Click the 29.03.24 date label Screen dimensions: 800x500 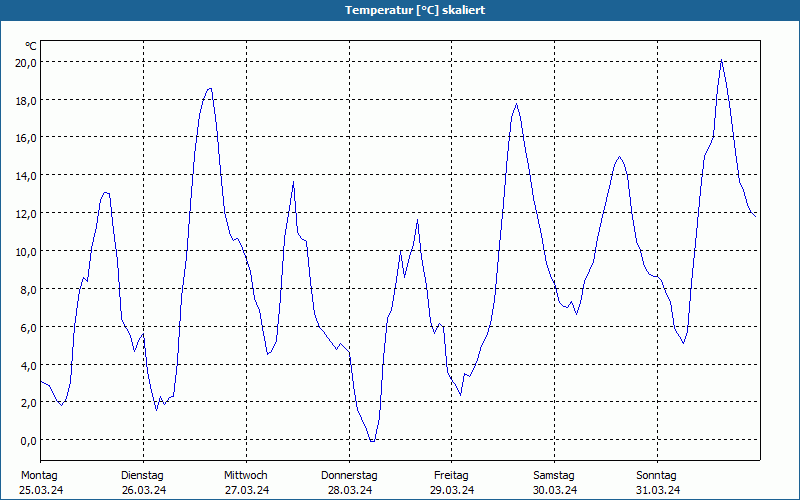(452, 490)
